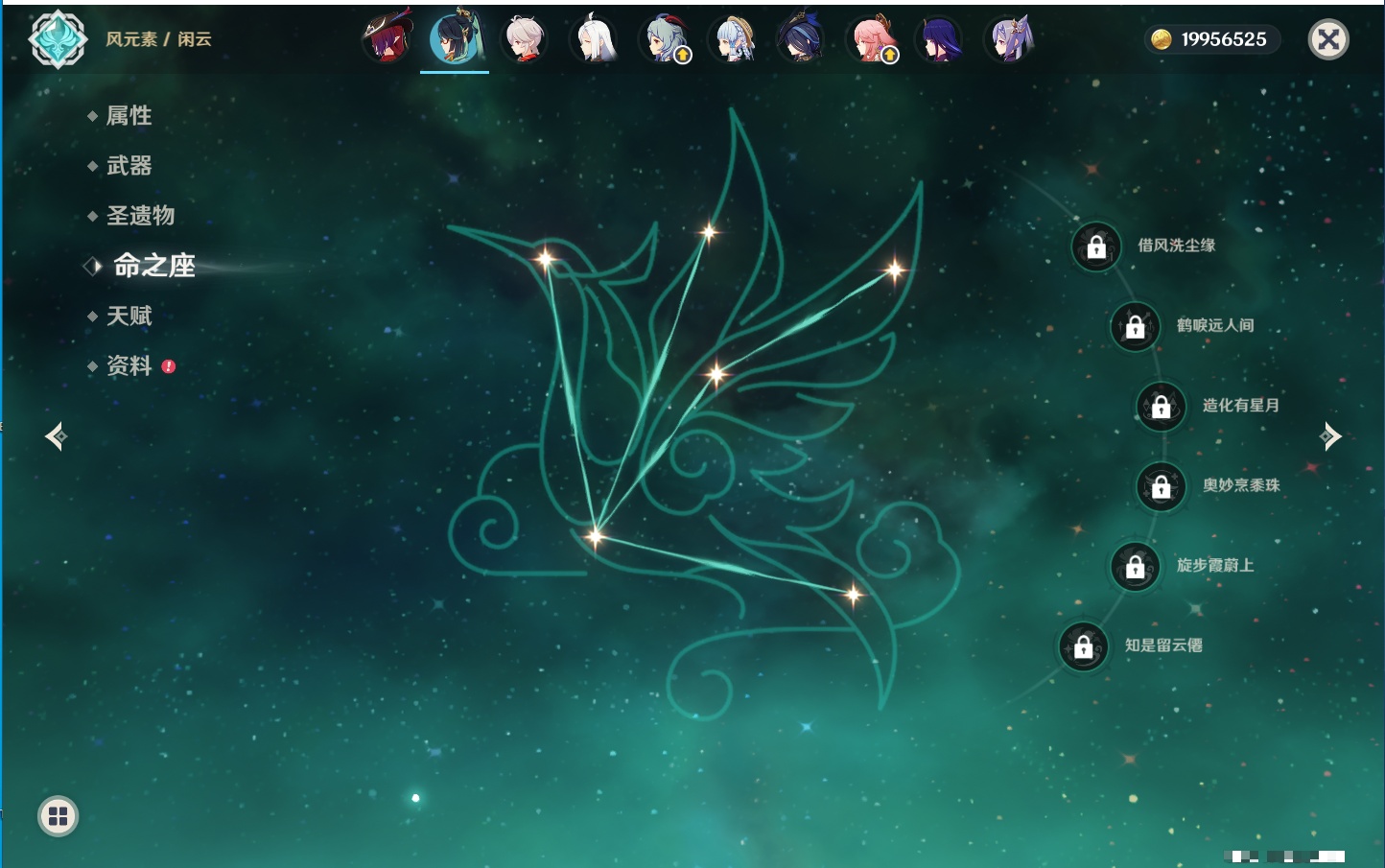Click the lock icon for 旋步霞蔚上

pyautogui.click(x=1136, y=566)
